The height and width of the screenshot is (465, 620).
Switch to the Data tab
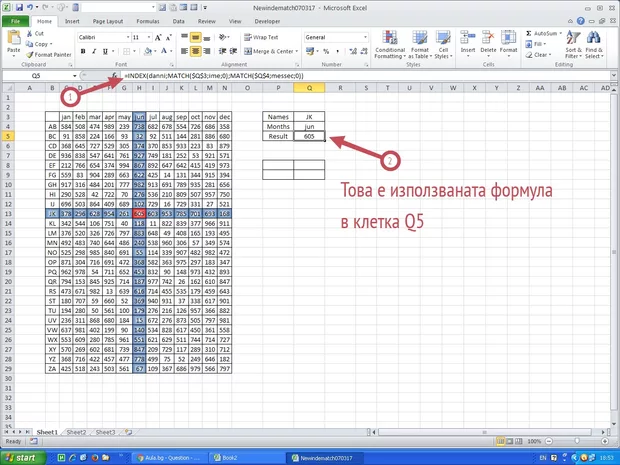click(x=178, y=21)
